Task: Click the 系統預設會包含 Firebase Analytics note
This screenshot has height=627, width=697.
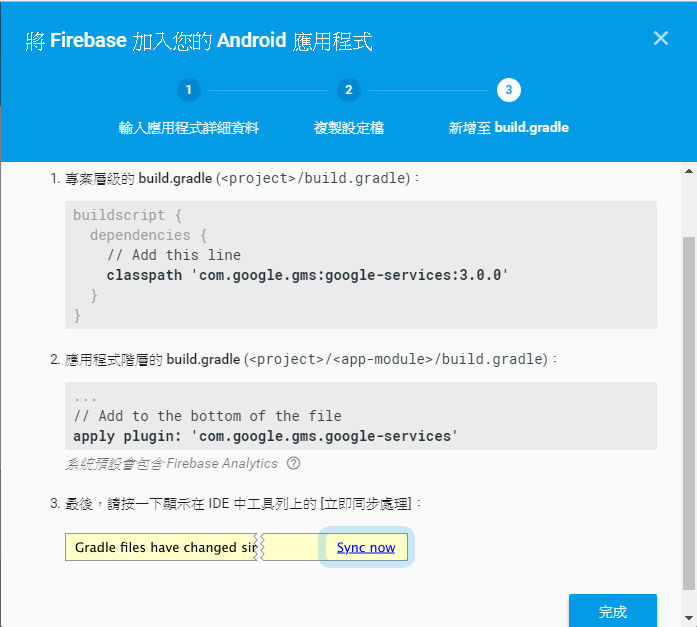Action: coord(172,463)
